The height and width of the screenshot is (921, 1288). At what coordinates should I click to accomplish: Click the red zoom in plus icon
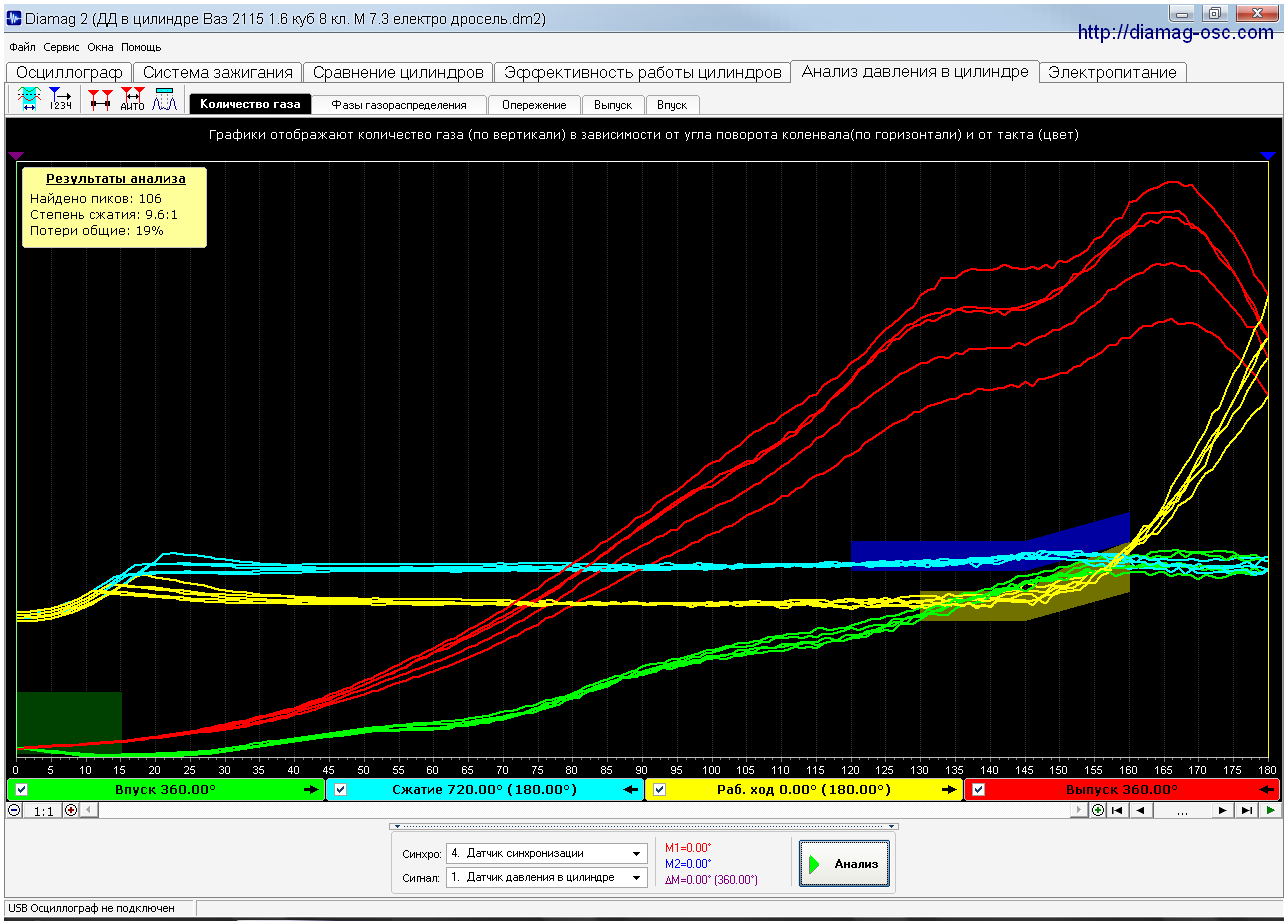[x=71, y=810]
